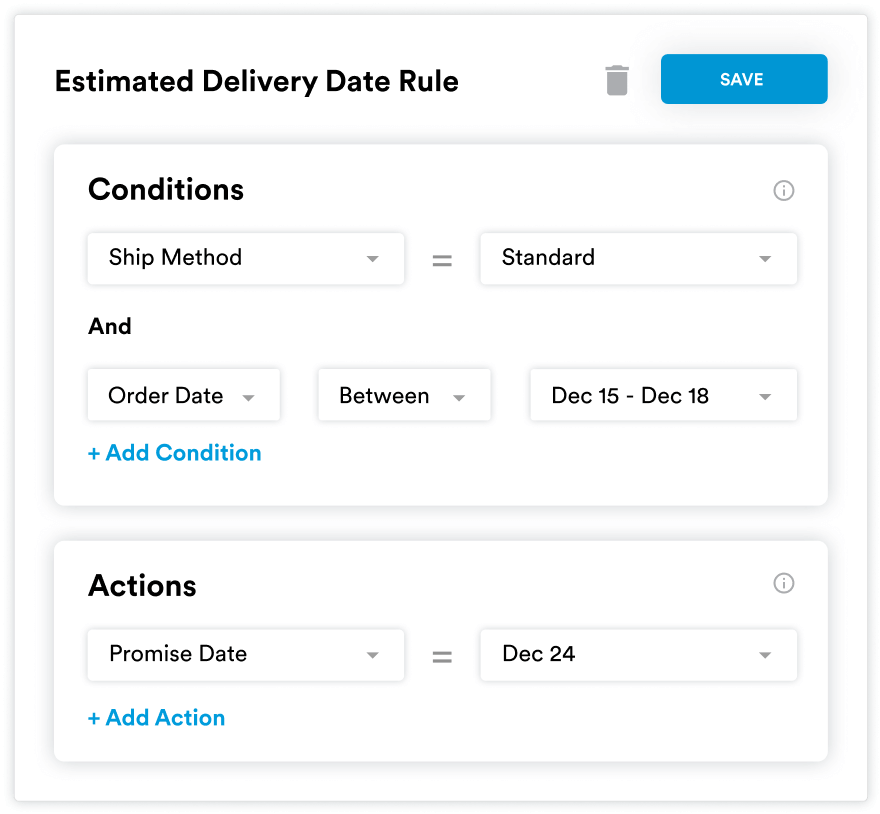880x814 pixels.
Task: Click the arrow beside Order Date
Action: [x=248, y=397]
